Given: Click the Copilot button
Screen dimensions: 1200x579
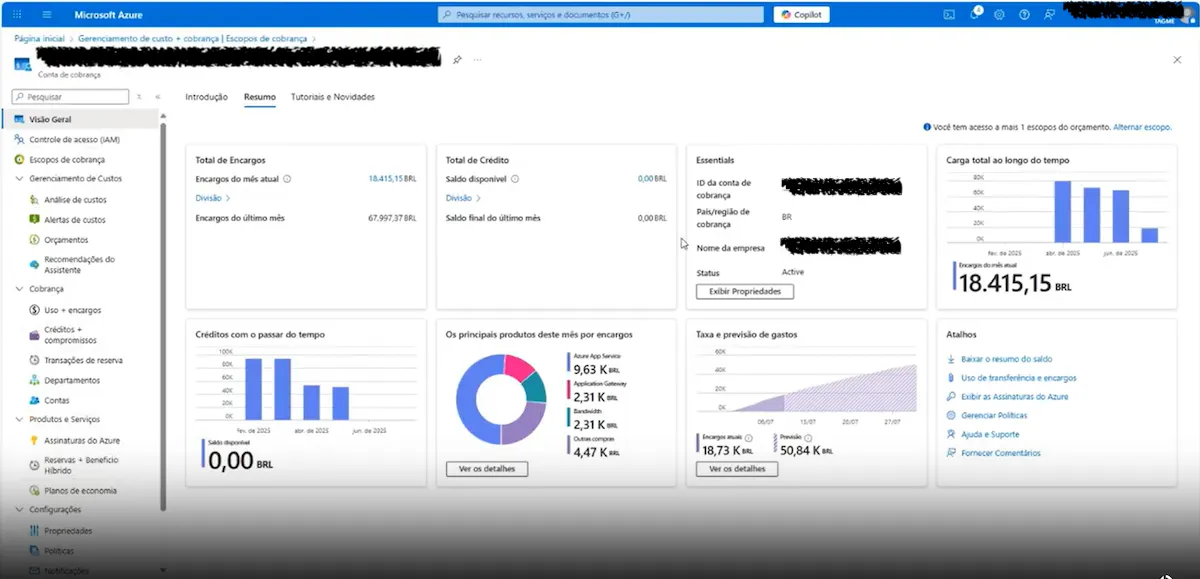Looking at the screenshot, I should coord(801,15).
